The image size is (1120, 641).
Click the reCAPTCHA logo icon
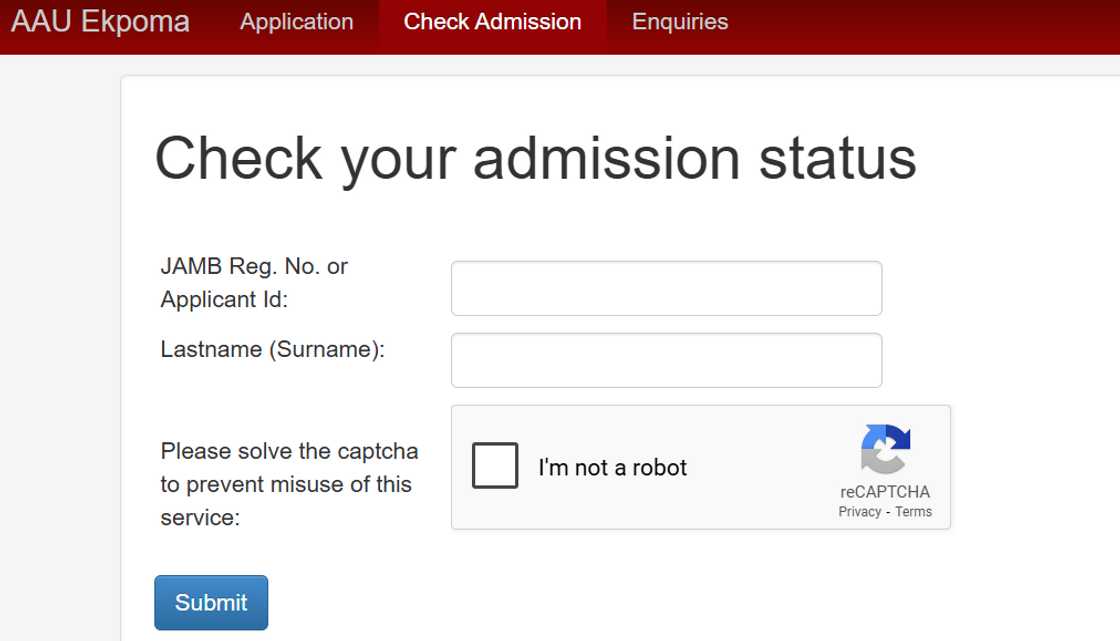tap(885, 449)
